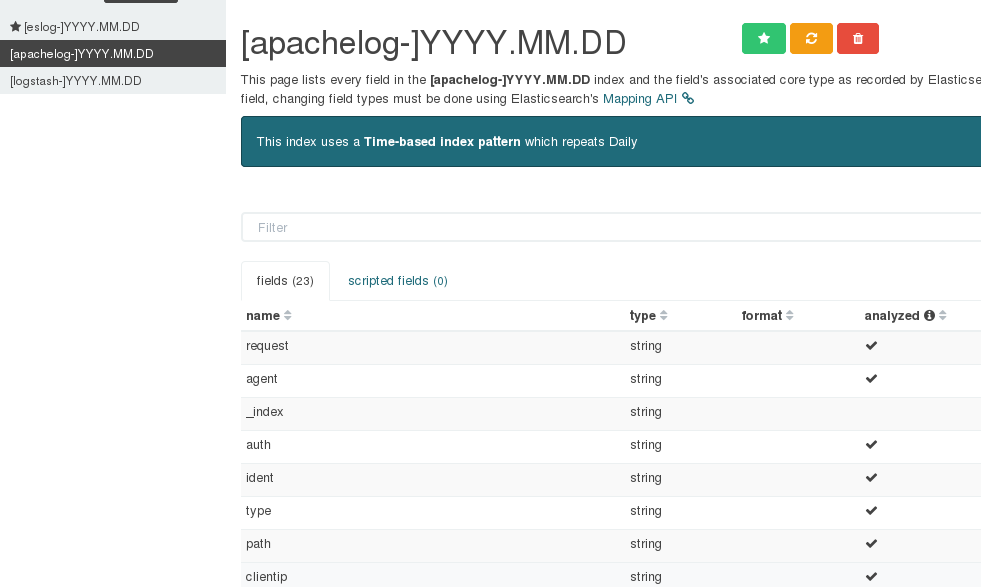The image size is (981, 587).
Task: Delete index pattern with red trash button
Action: pyautogui.click(x=858, y=39)
